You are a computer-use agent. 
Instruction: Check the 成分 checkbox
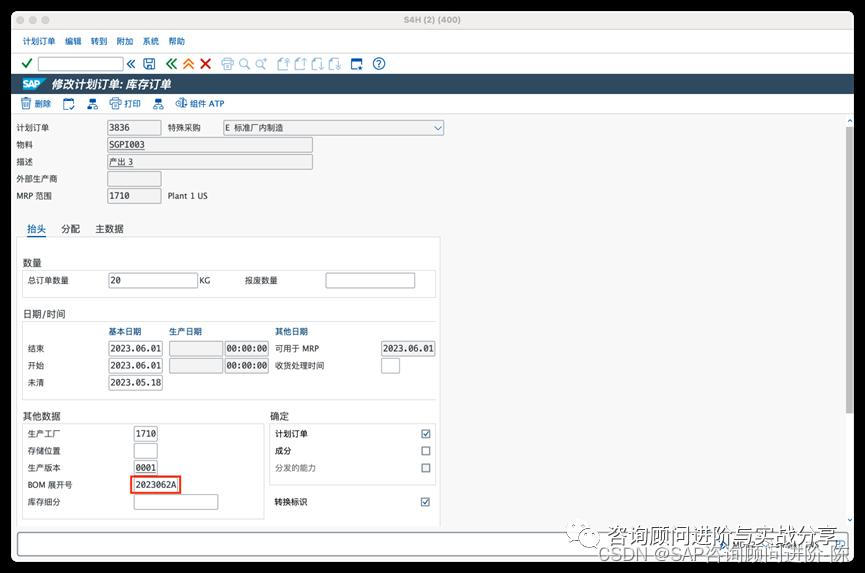[426, 451]
